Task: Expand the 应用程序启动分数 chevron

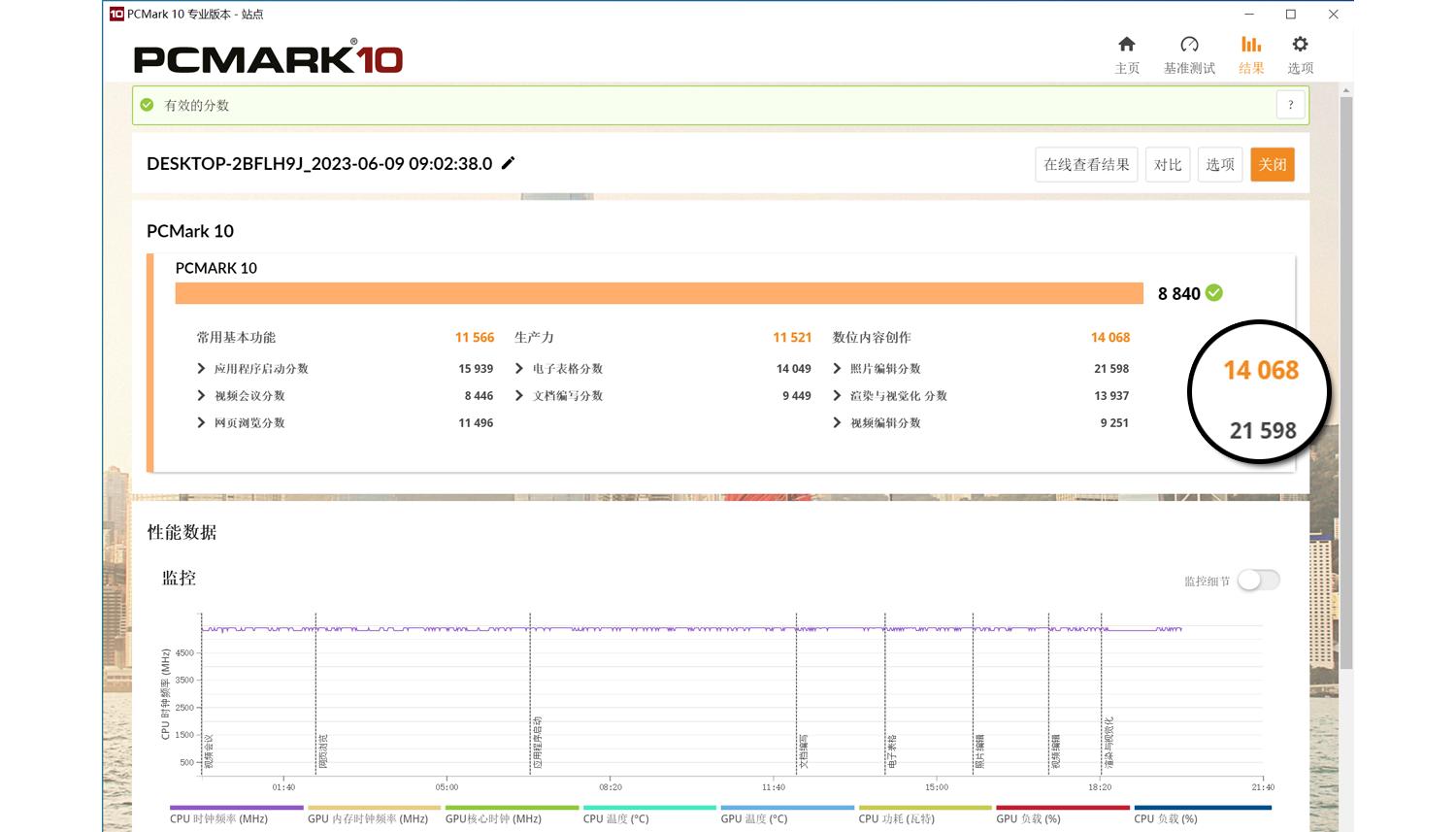Action: point(201,368)
